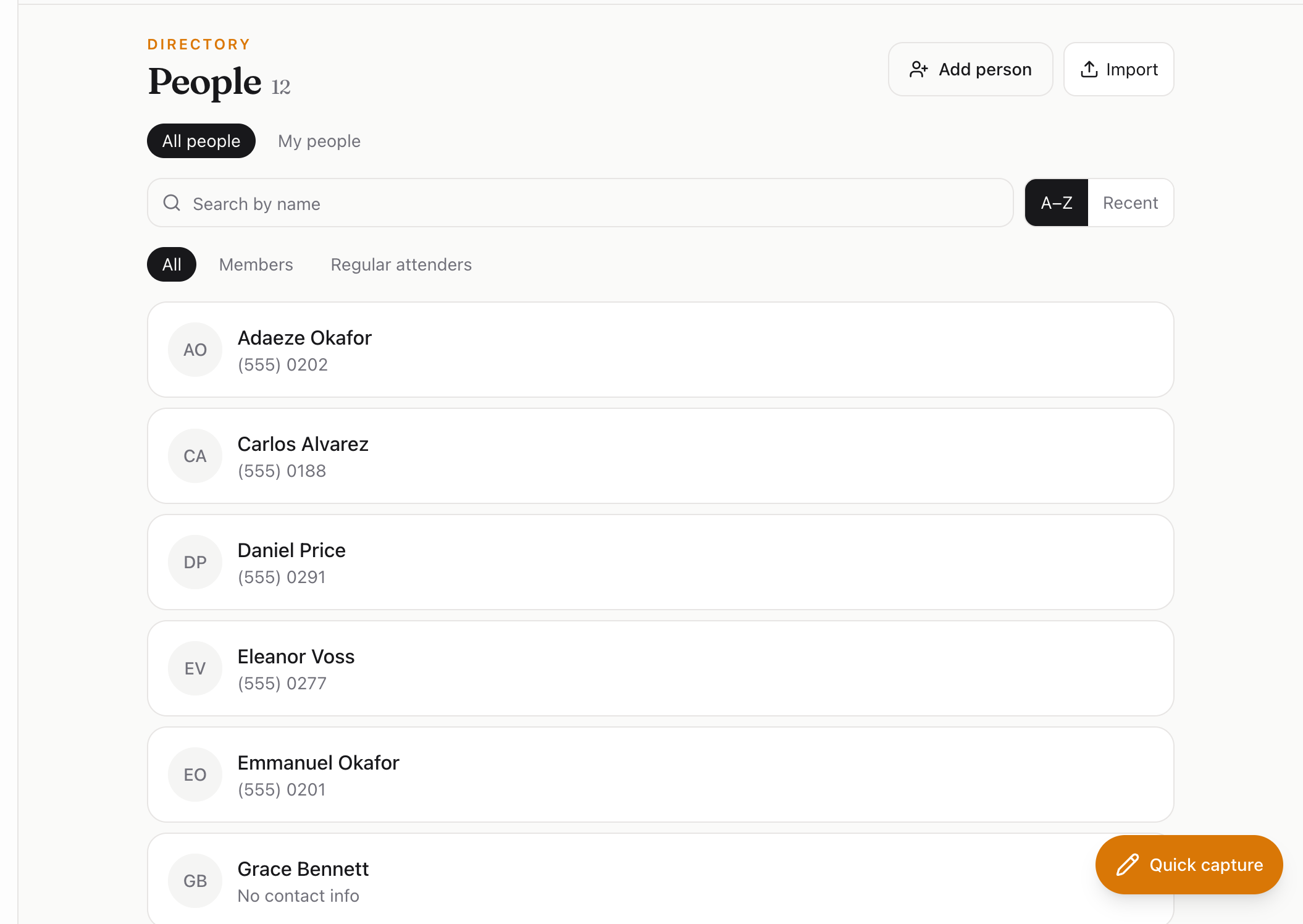Filter by Regular attenders
Image resolution: width=1303 pixels, height=924 pixels.
click(x=401, y=264)
